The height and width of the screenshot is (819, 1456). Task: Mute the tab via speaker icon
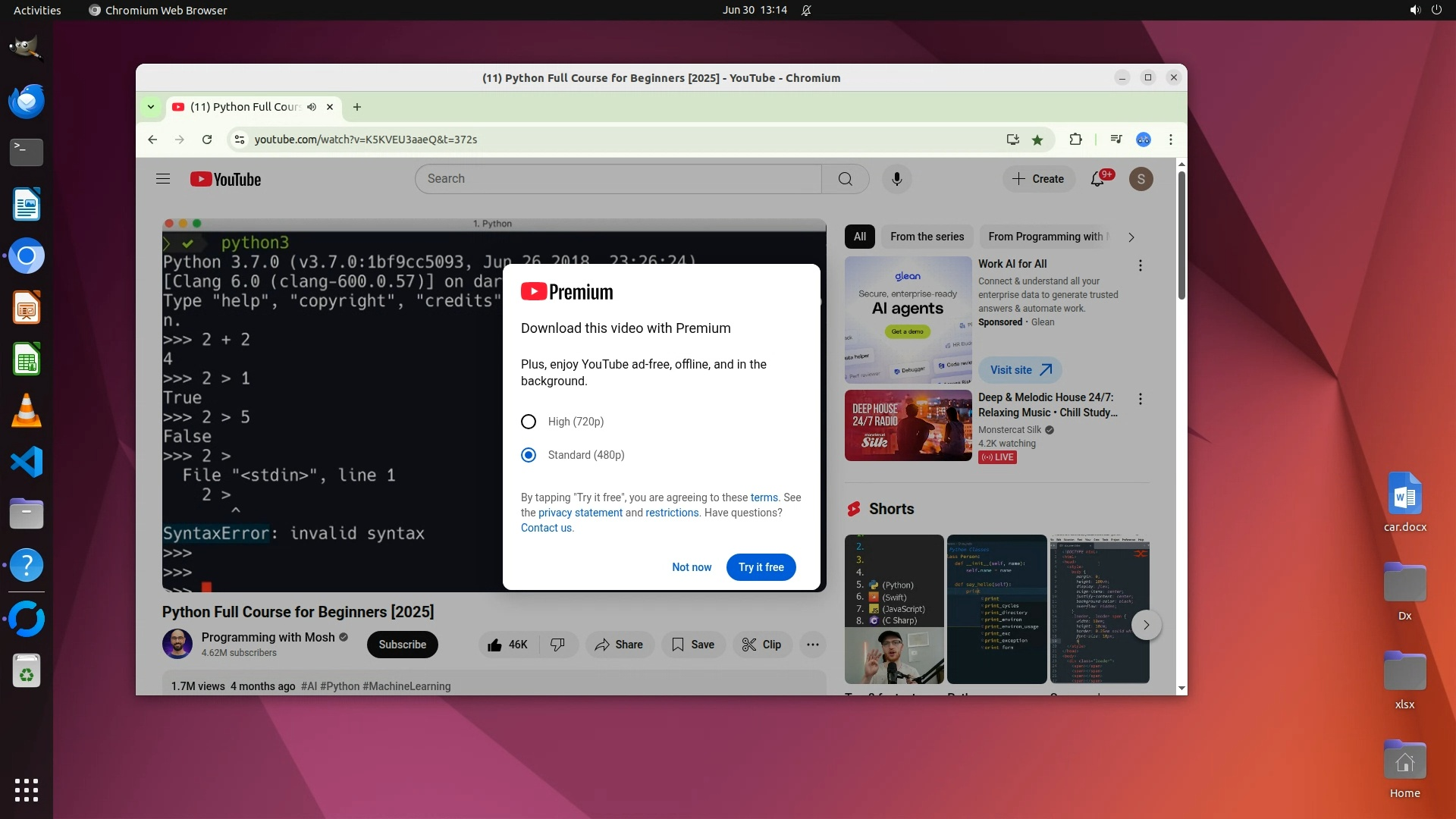pyautogui.click(x=312, y=107)
